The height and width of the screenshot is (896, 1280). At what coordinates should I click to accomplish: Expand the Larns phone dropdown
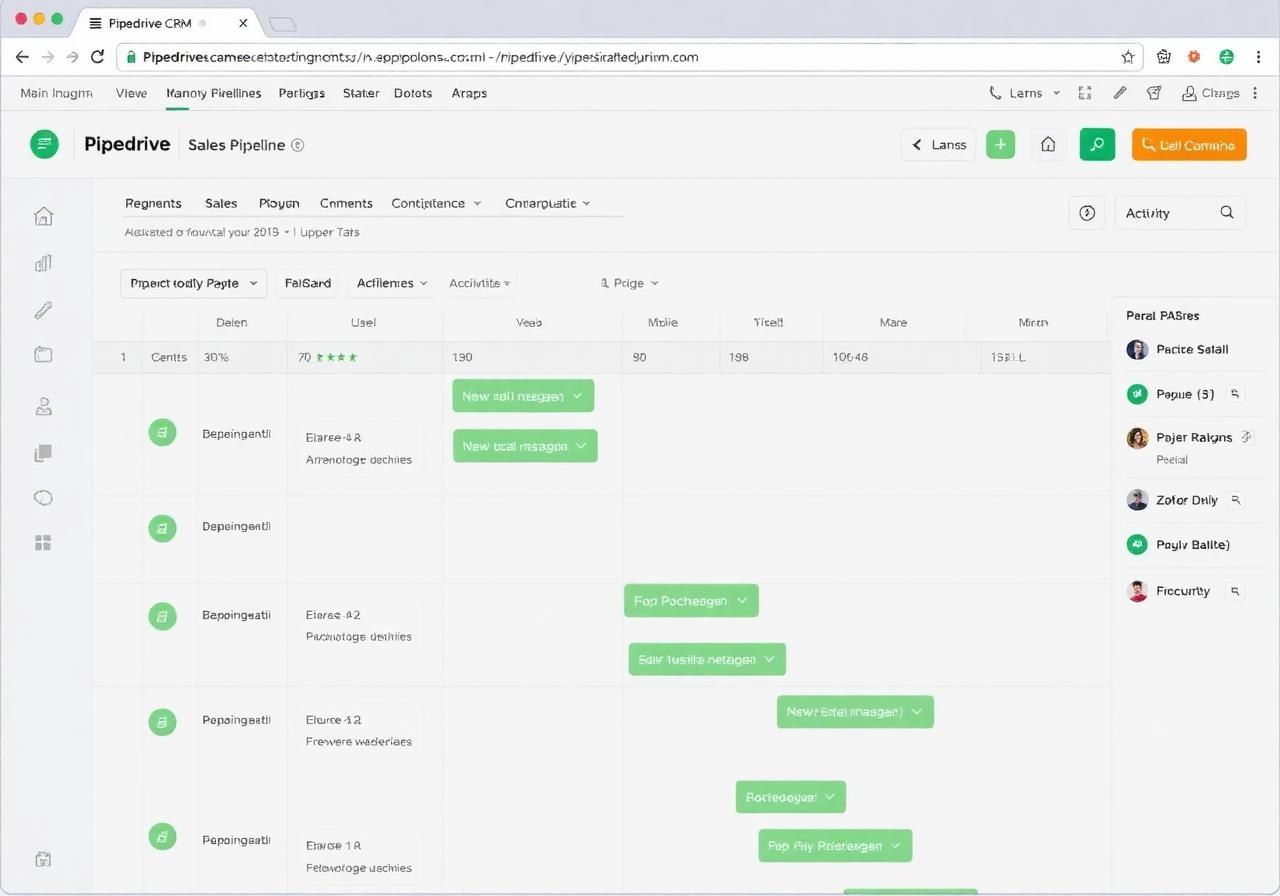(1025, 93)
